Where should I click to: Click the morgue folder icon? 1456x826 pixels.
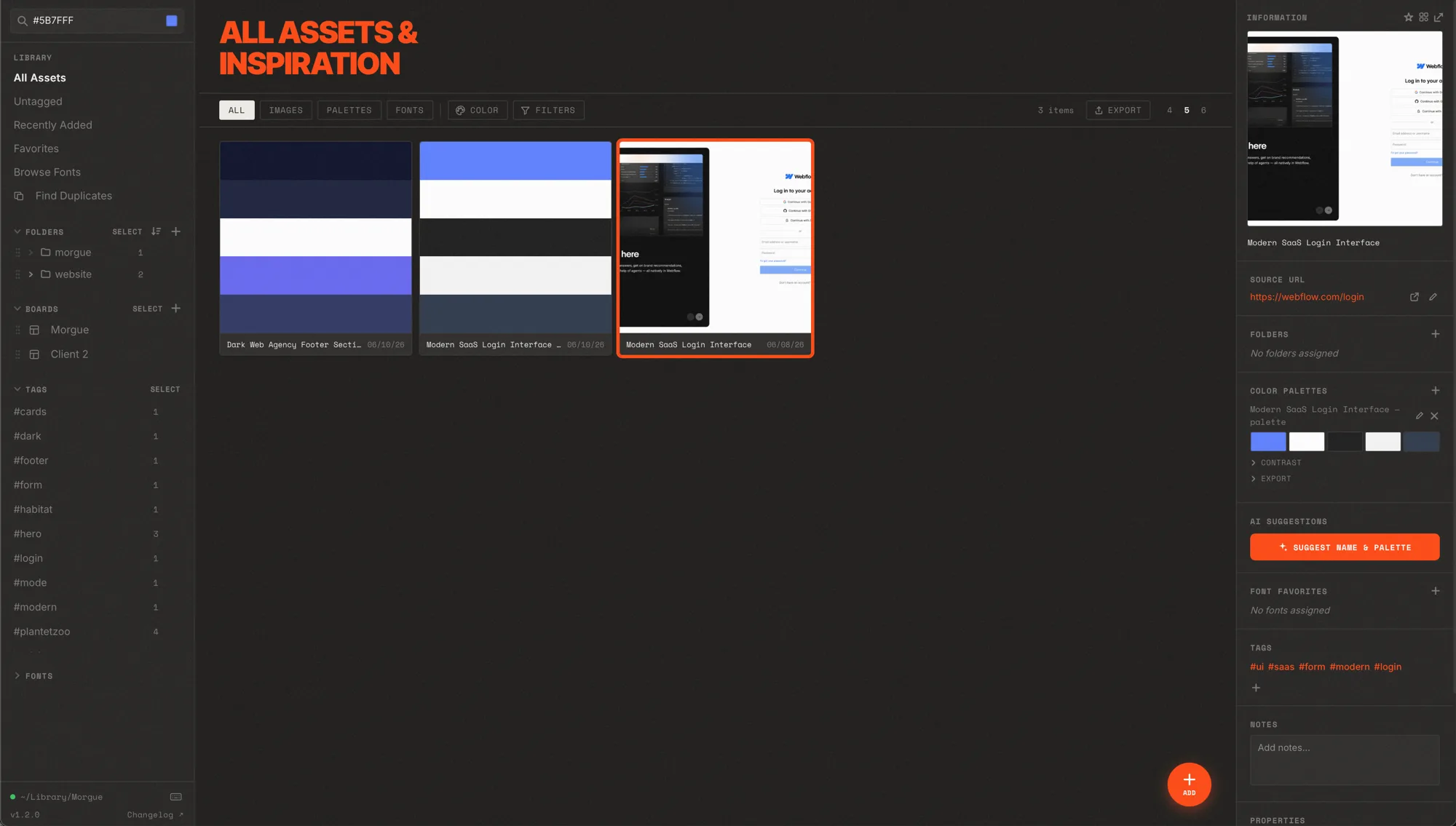point(46,253)
